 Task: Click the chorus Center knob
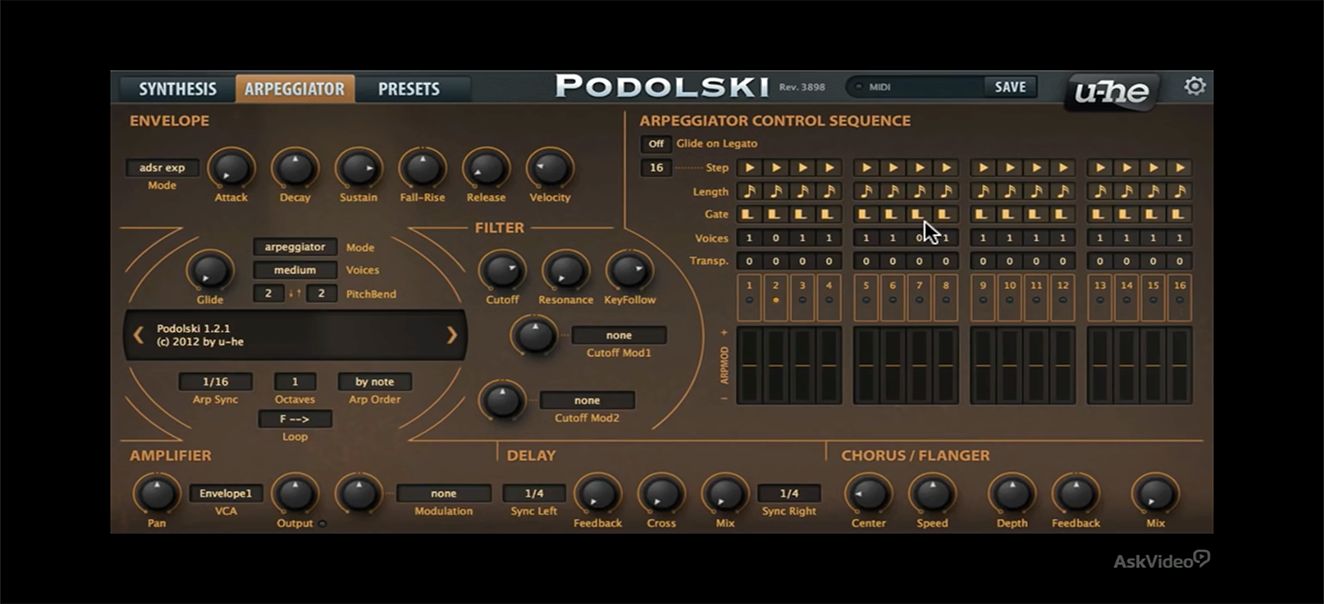click(x=868, y=494)
